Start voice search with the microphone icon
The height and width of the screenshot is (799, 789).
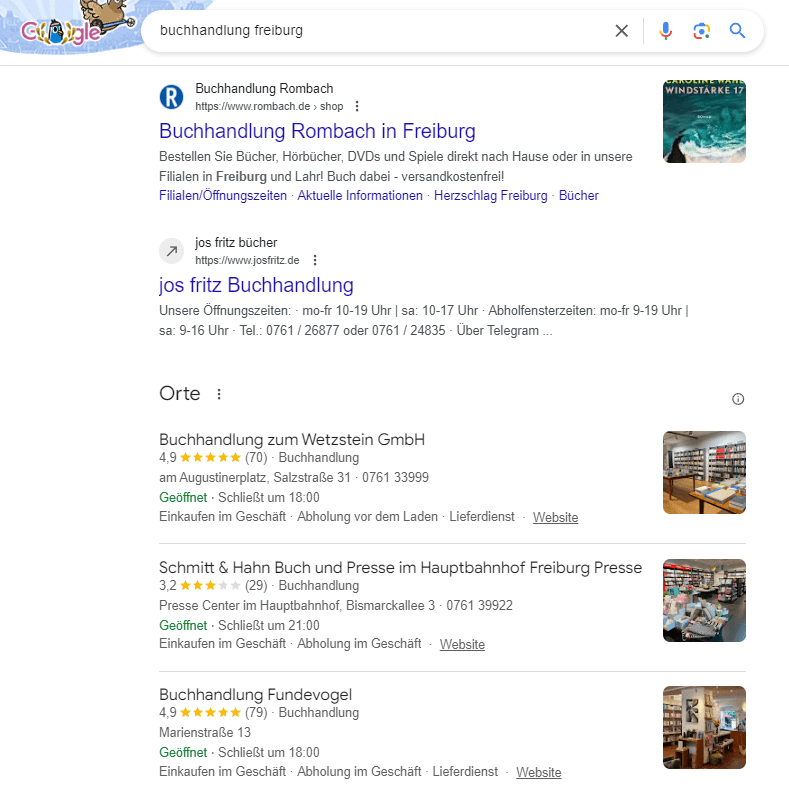point(666,31)
